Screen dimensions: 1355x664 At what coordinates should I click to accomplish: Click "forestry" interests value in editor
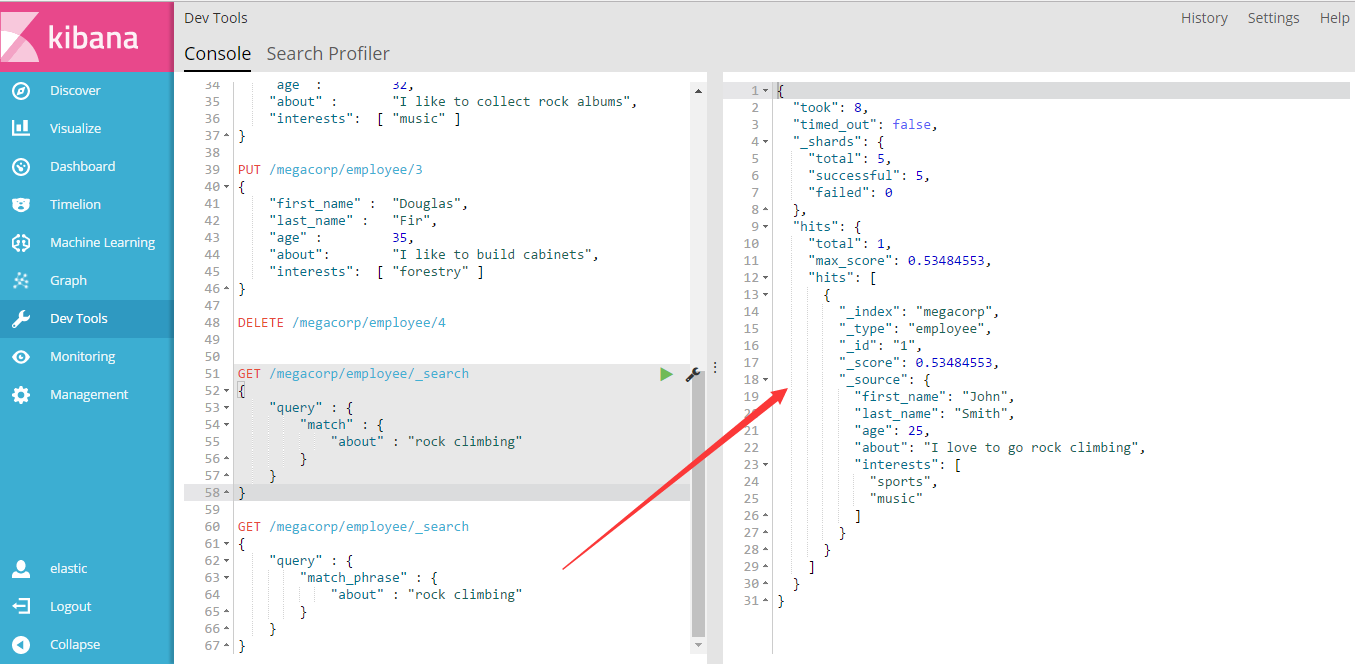point(430,272)
